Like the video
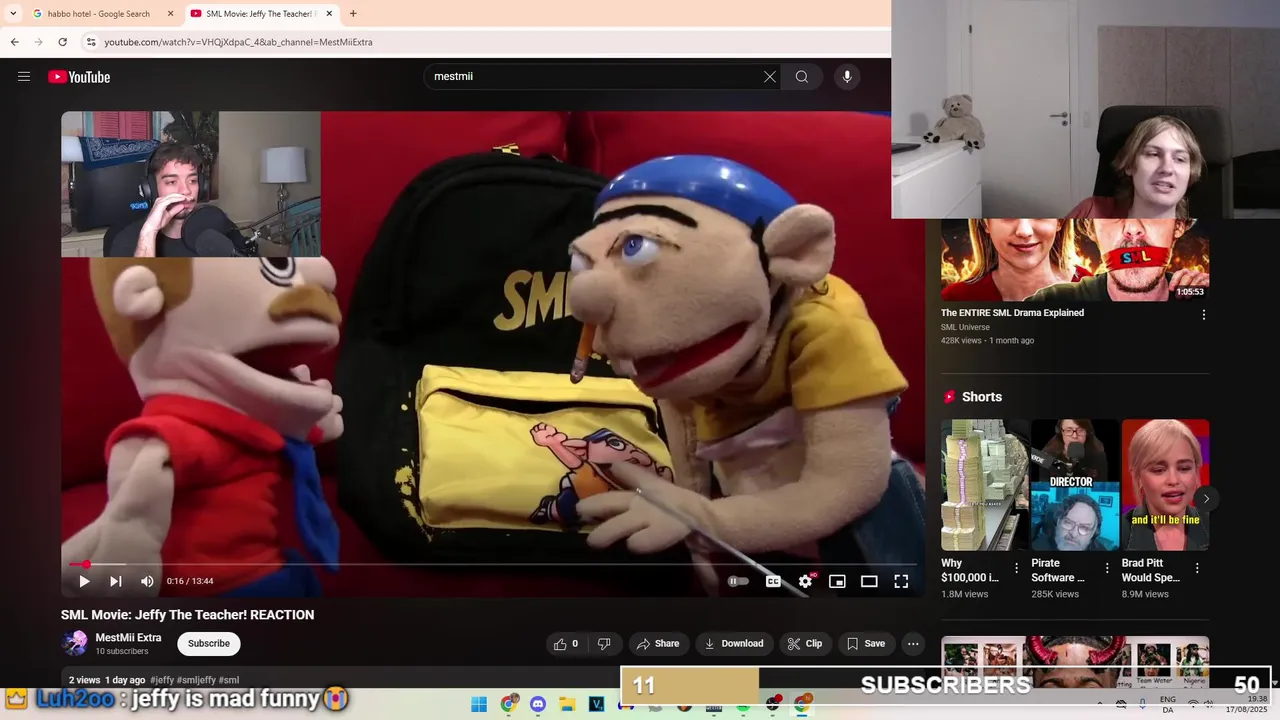This screenshot has width=1280, height=720. coord(566,644)
